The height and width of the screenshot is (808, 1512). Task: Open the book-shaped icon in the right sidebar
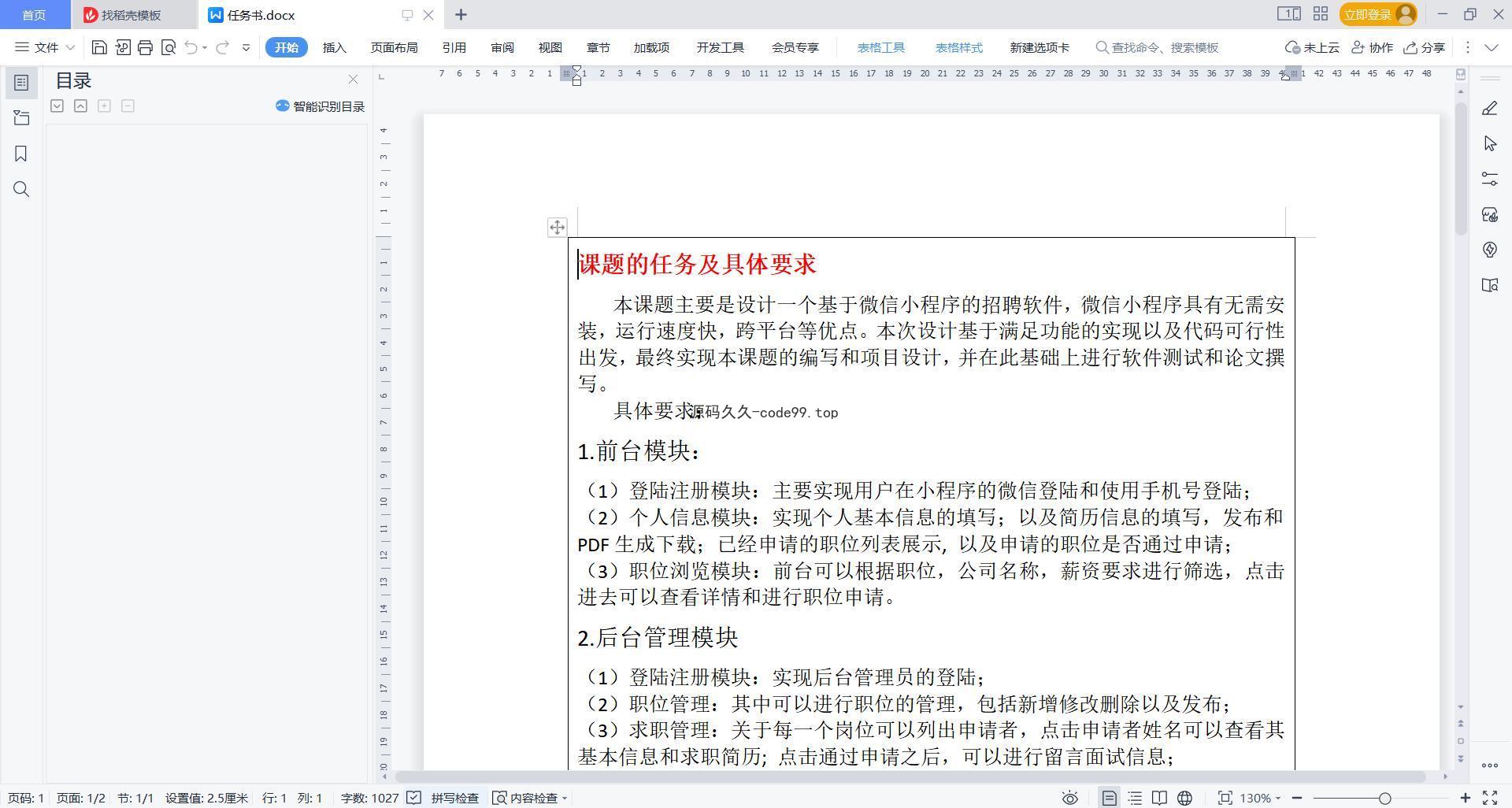[x=1489, y=285]
